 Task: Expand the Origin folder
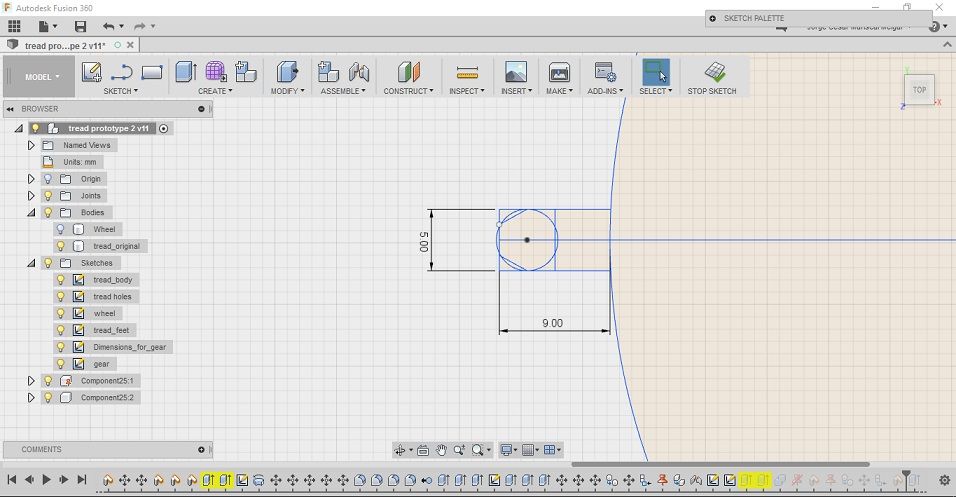31,179
